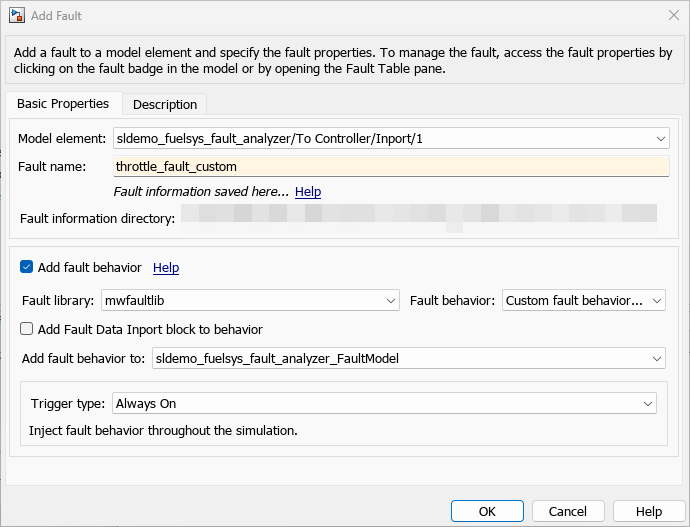Click the Model element dropdown arrow
The width and height of the screenshot is (690, 527).
[x=661, y=138]
